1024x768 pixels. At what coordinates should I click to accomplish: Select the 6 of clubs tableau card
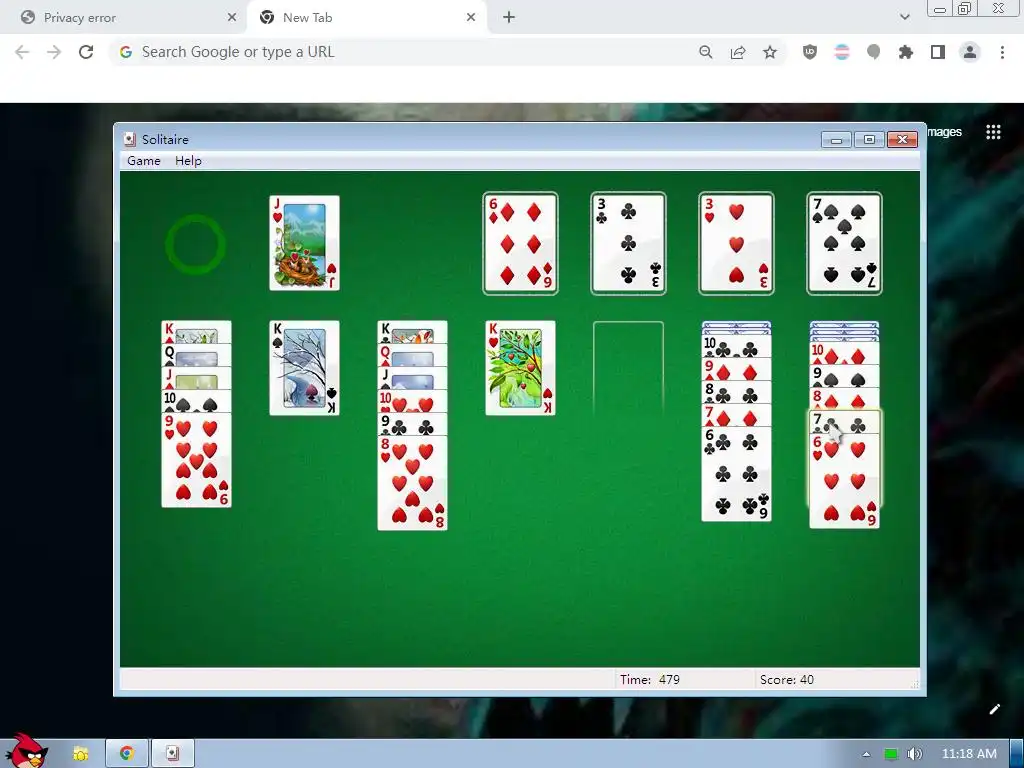(x=736, y=475)
